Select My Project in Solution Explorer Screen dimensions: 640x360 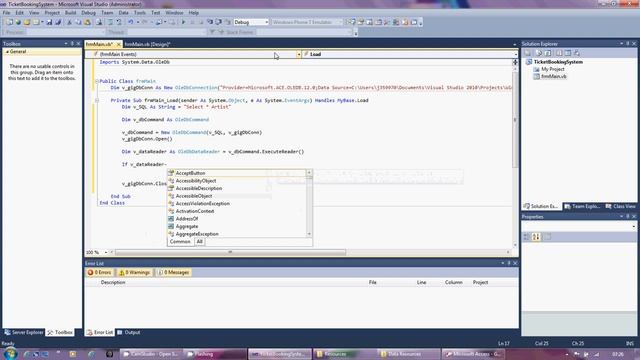pyautogui.click(x=553, y=69)
